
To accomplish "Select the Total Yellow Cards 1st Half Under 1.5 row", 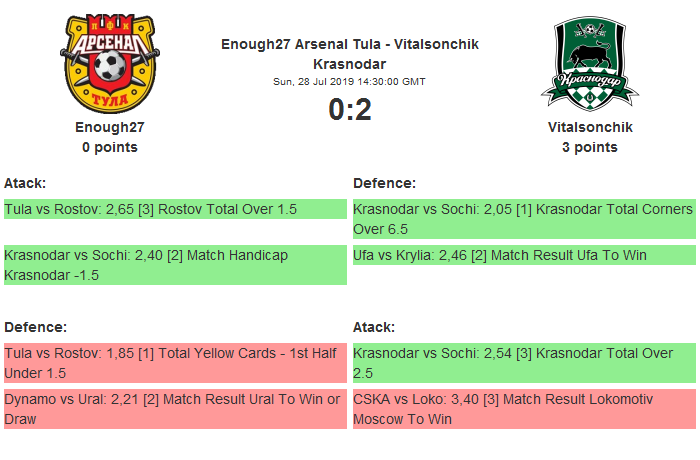I will (x=175, y=363).
